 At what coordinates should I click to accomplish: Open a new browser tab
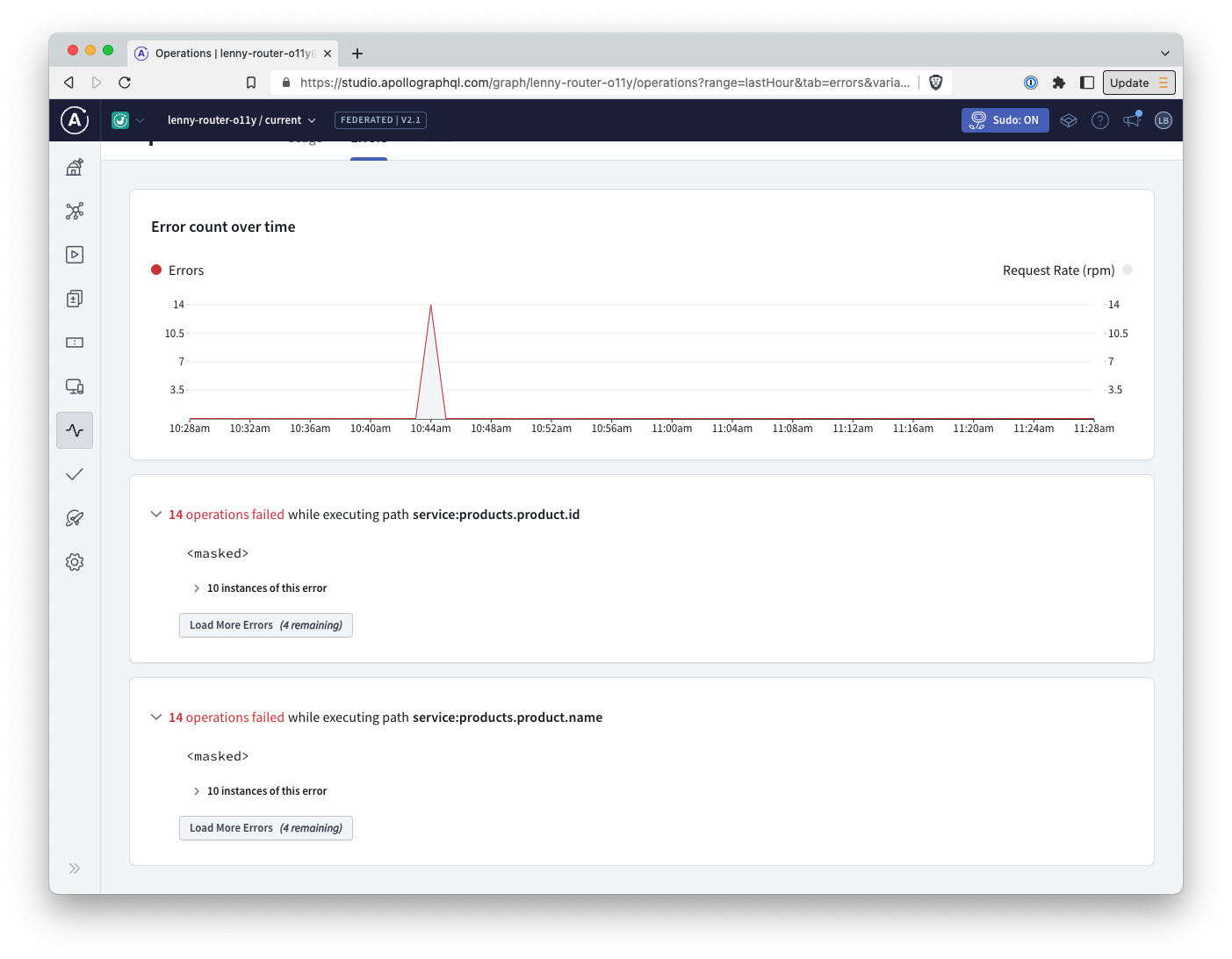pyautogui.click(x=357, y=54)
